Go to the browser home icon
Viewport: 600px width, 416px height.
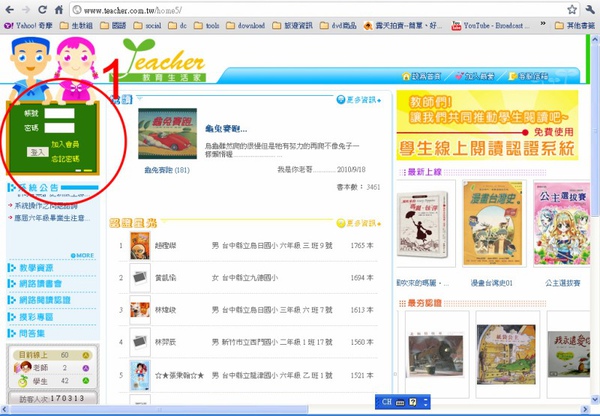[59, 9]
